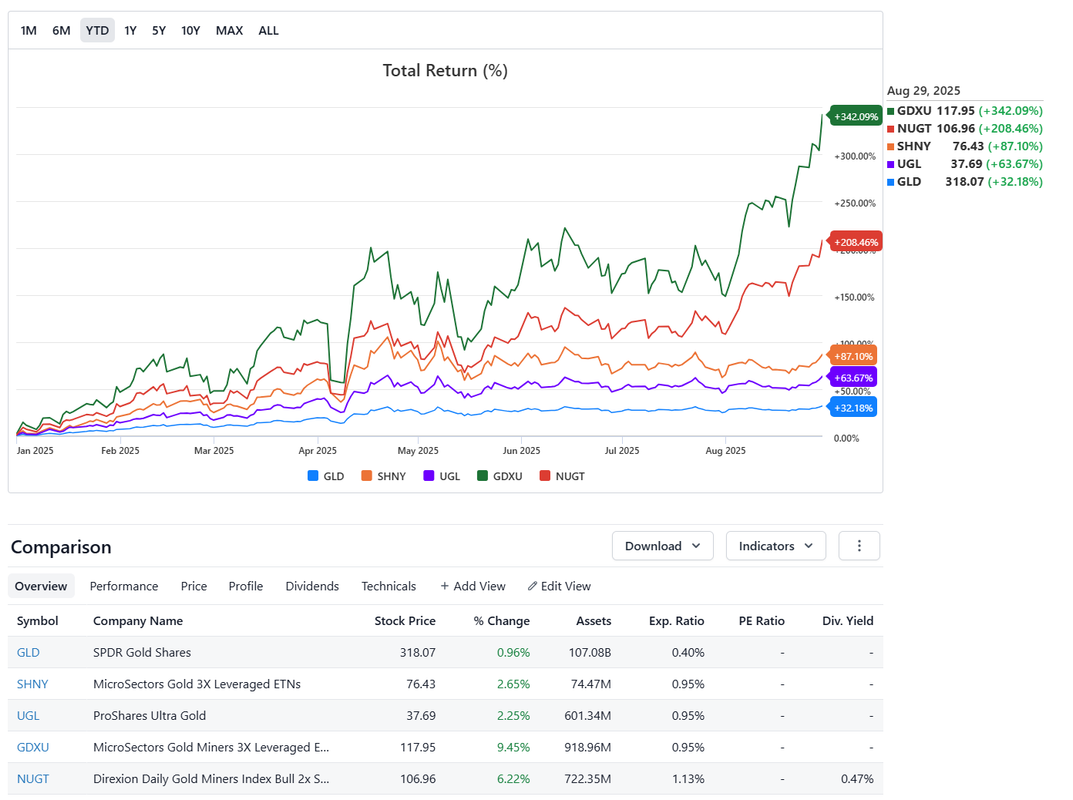Click the 'Total Return (%)' chart title

click(x=445, y=70)
